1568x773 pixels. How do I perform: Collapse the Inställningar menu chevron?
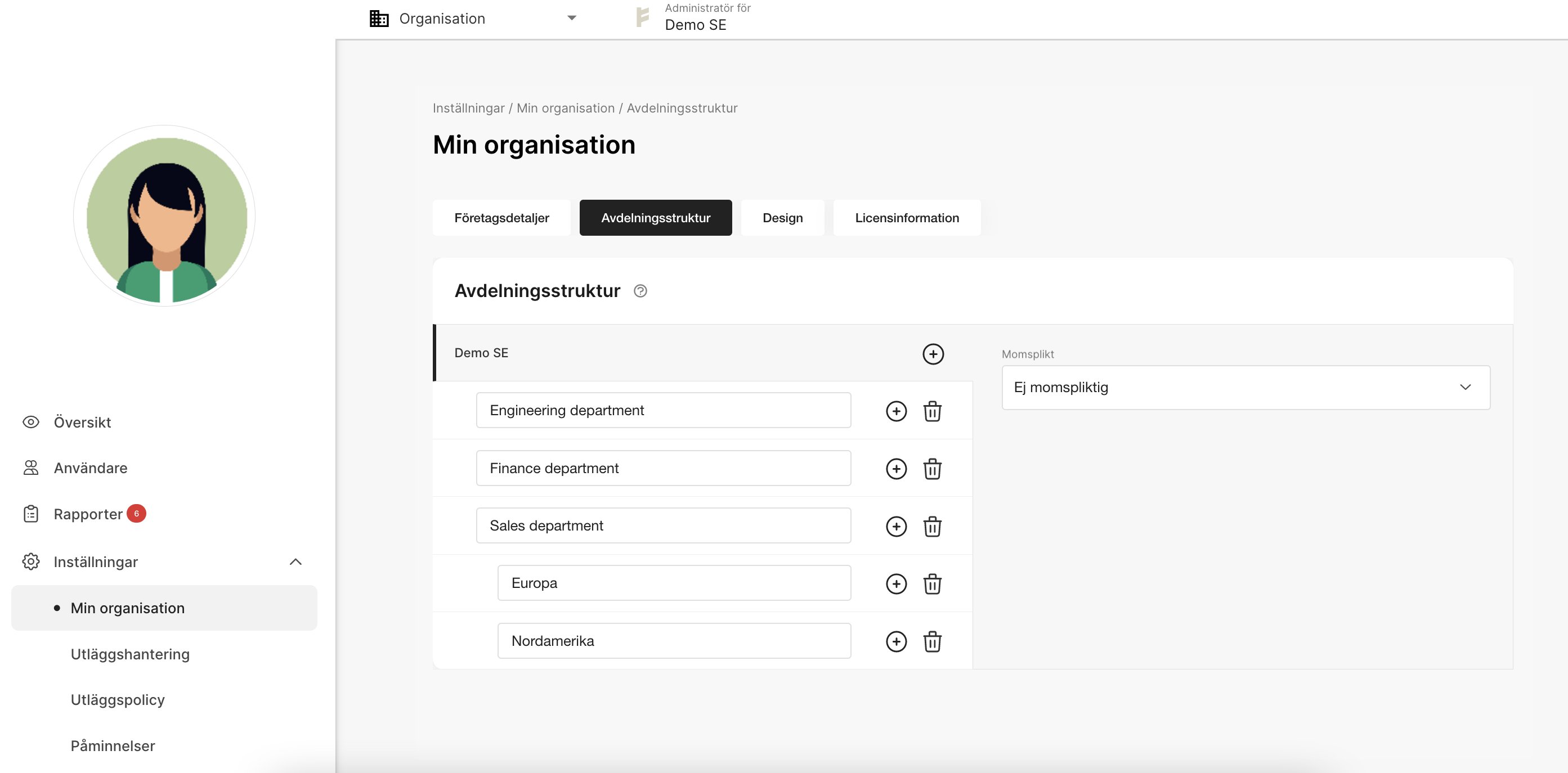(295, 561)
